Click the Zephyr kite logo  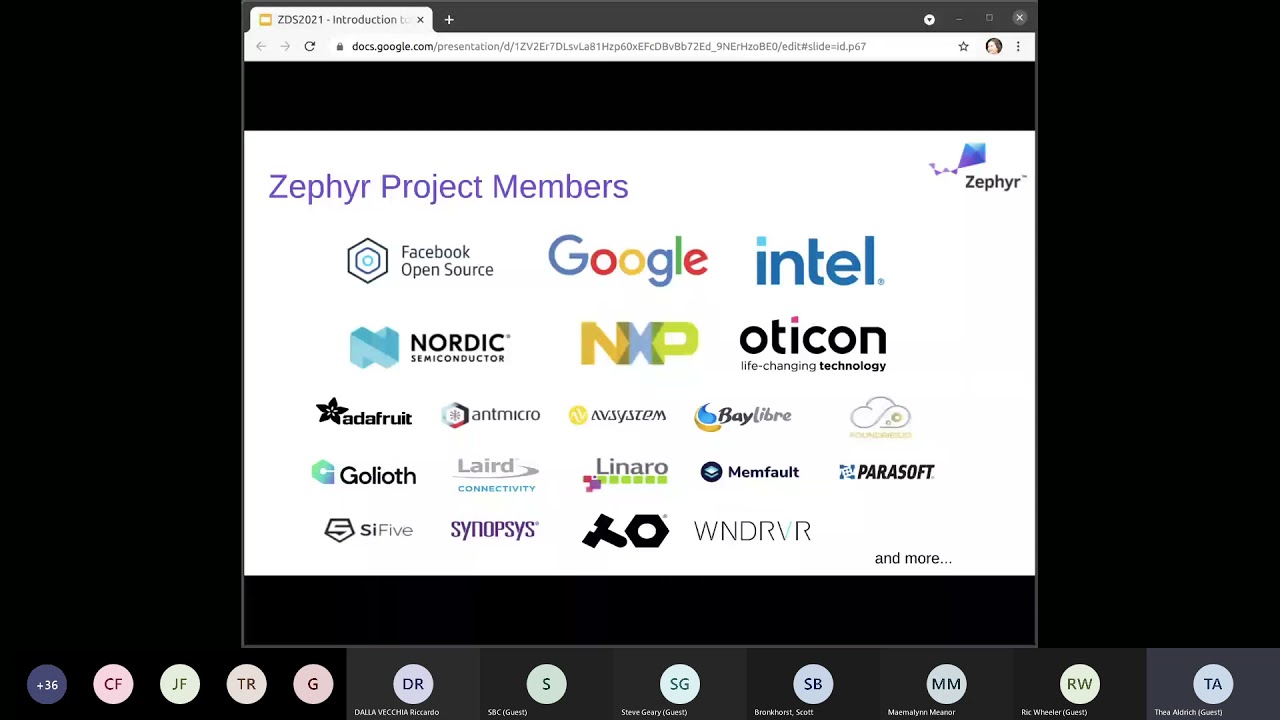click(x=977, y=167)
